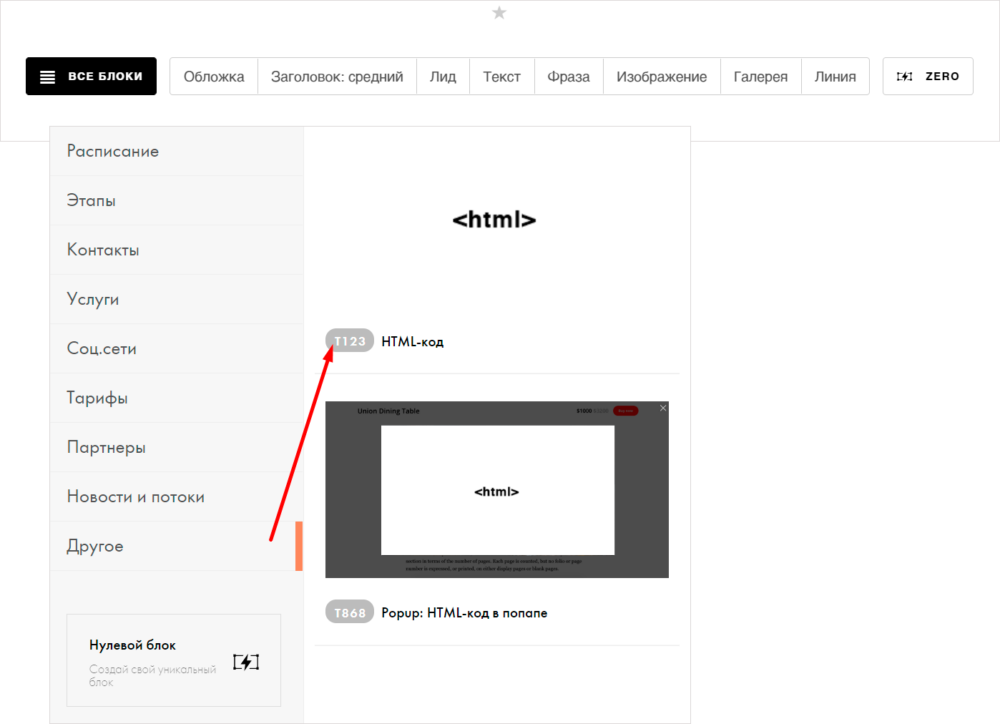This screenshot has height=724, width=1000.
Task: Insert the Текст quick block
Action: [502, 76]
